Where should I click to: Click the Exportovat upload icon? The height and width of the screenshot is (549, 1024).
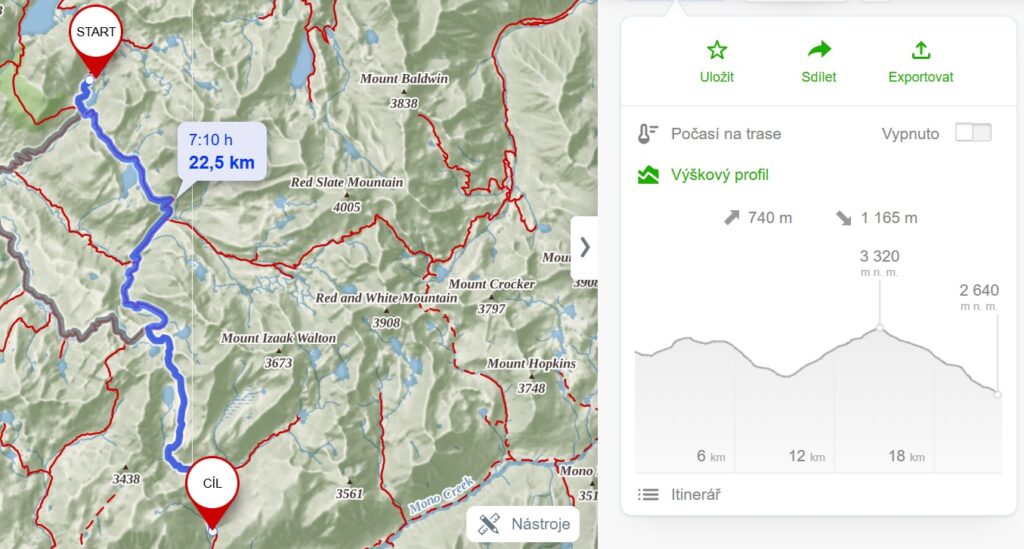pos(921,50)
